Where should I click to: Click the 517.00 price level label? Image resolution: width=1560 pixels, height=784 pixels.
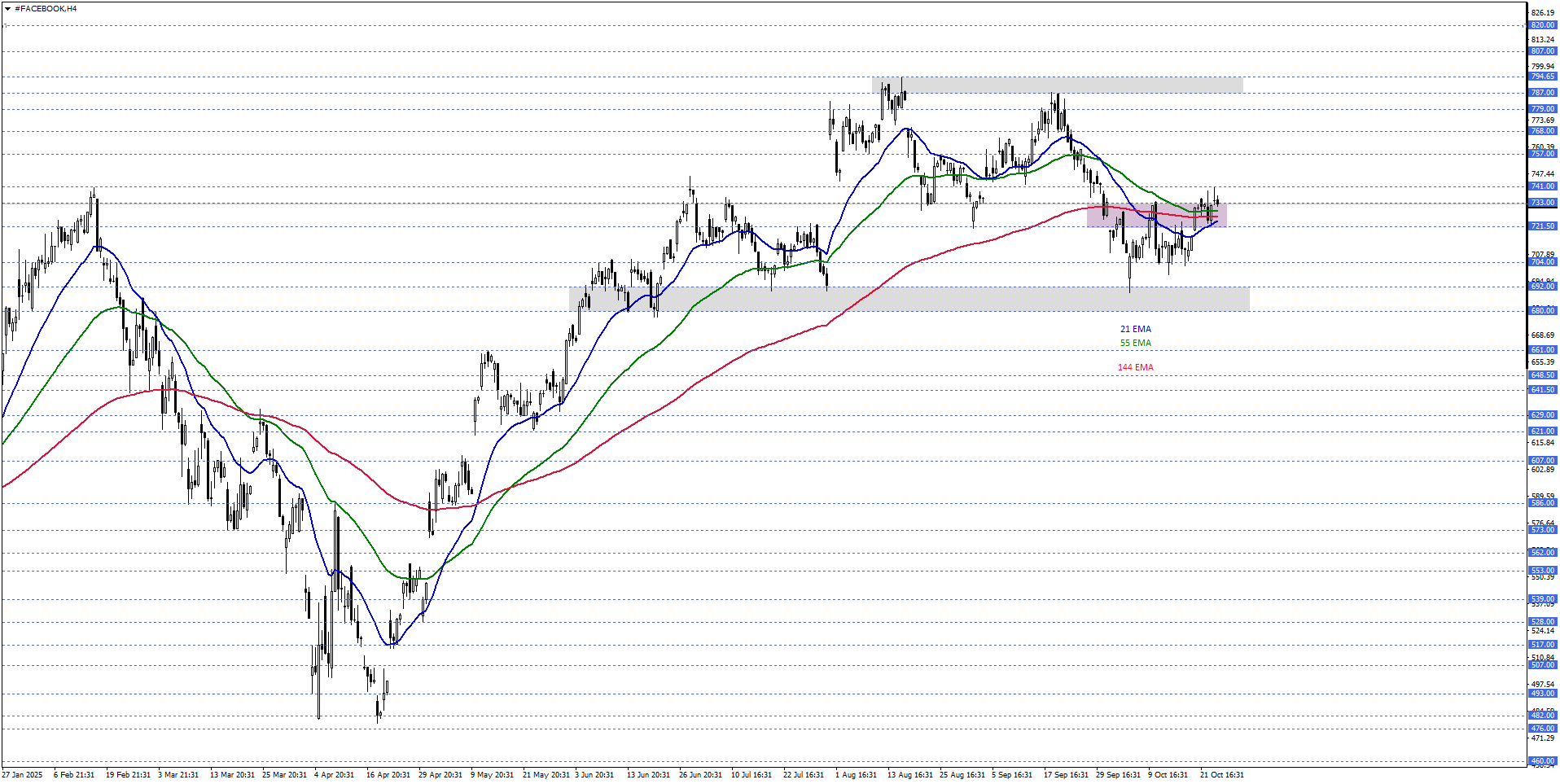[x=1542, y=645]
